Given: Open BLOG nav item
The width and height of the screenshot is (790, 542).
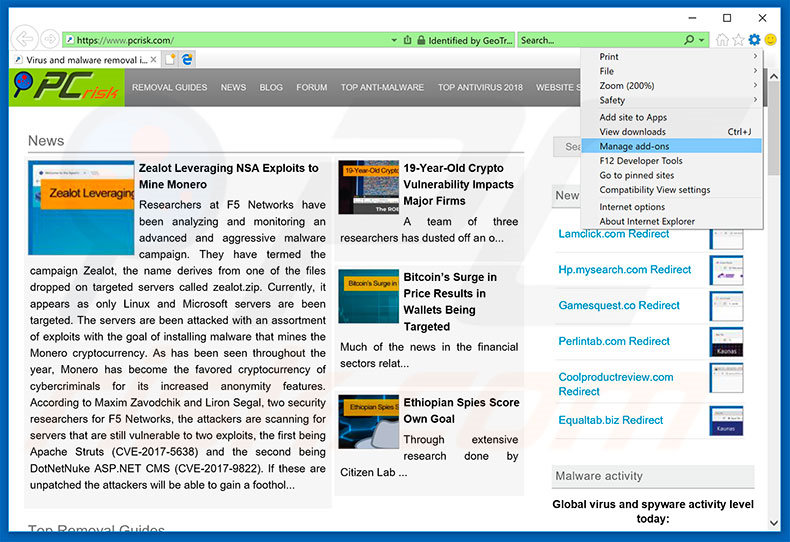Looking at the screenshot, I should coord(271,87).
